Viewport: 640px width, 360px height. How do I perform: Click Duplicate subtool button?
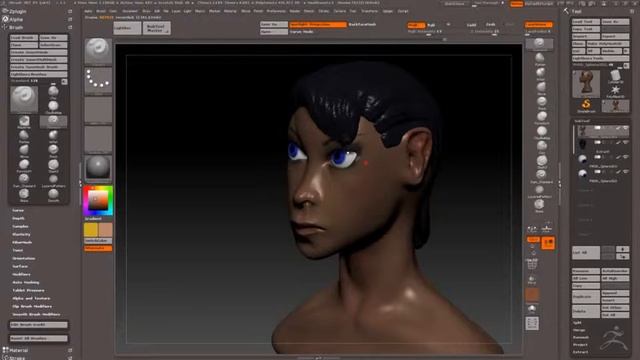click(x=586, y=297)
